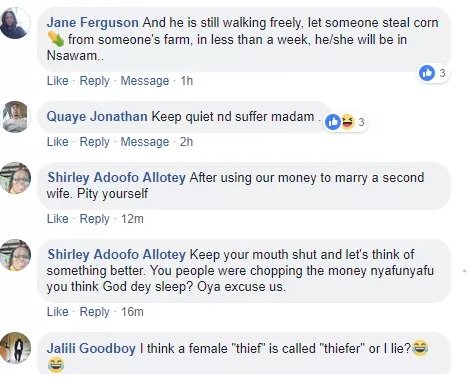Screen dimensions: 468x384
Task: Like Quaye Jonathan's comment
Action: click(x=57, y=142)
